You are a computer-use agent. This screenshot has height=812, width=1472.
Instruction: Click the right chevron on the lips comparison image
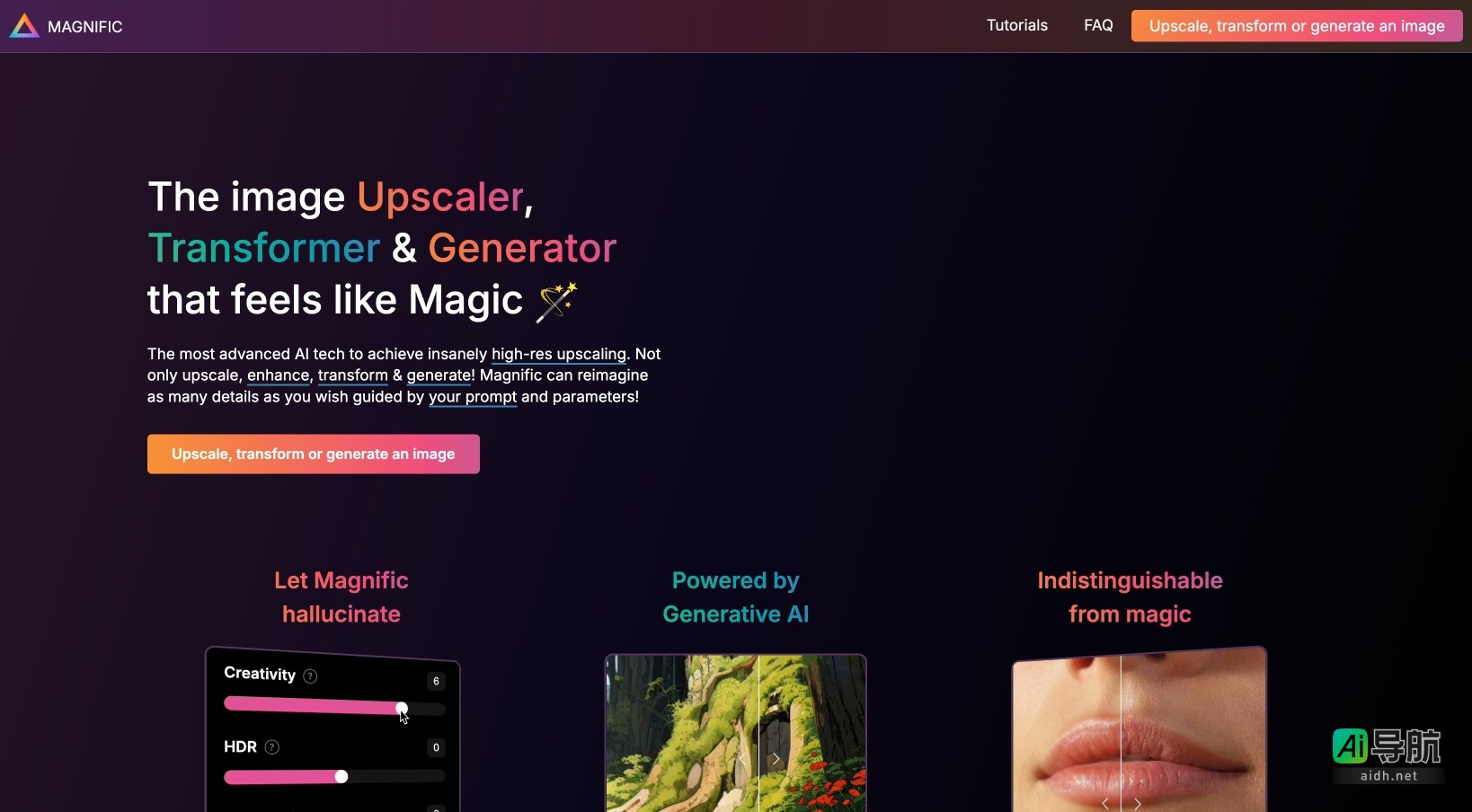(1138, 804)
